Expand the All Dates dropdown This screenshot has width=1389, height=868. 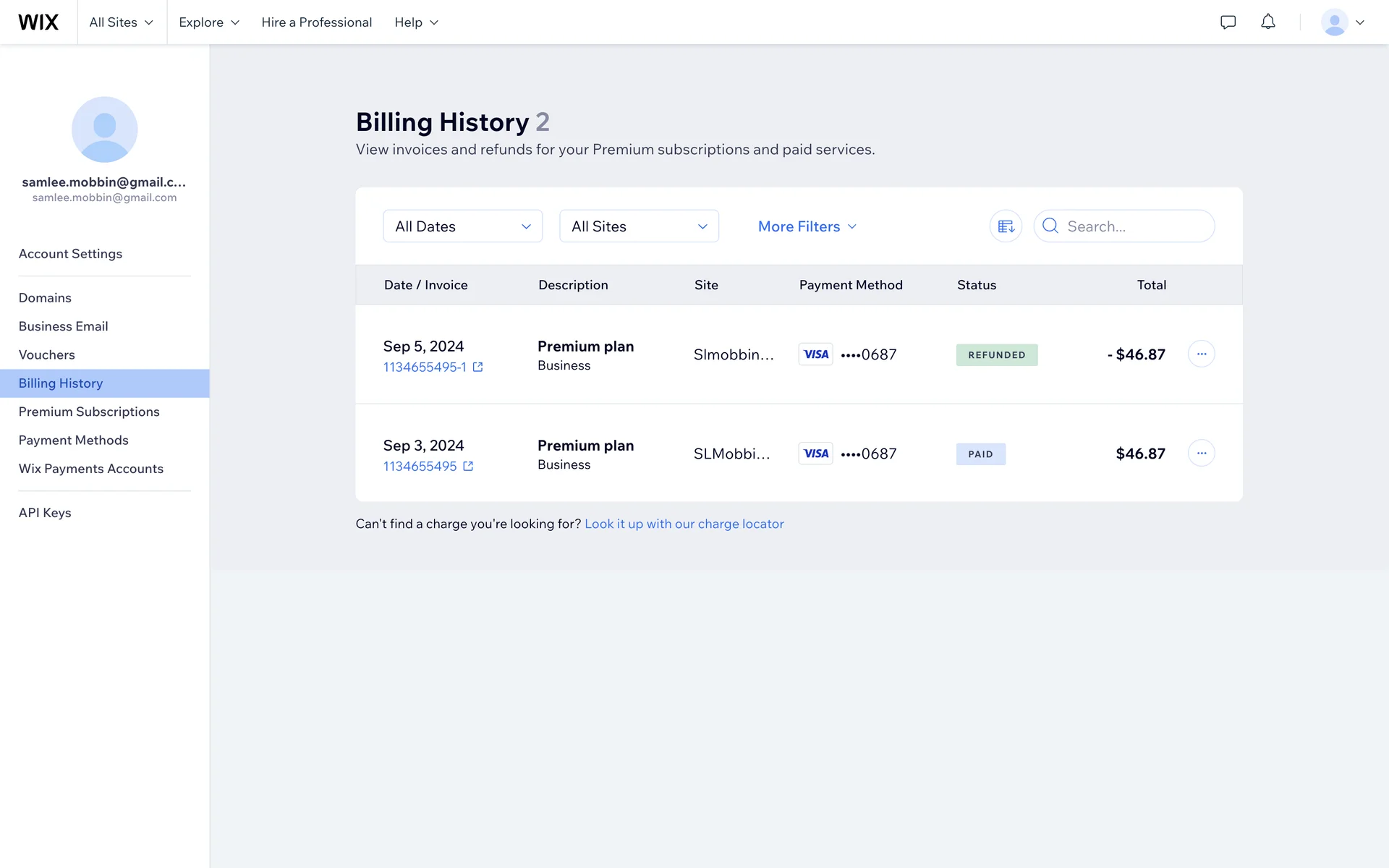click(x=462, y=226)
